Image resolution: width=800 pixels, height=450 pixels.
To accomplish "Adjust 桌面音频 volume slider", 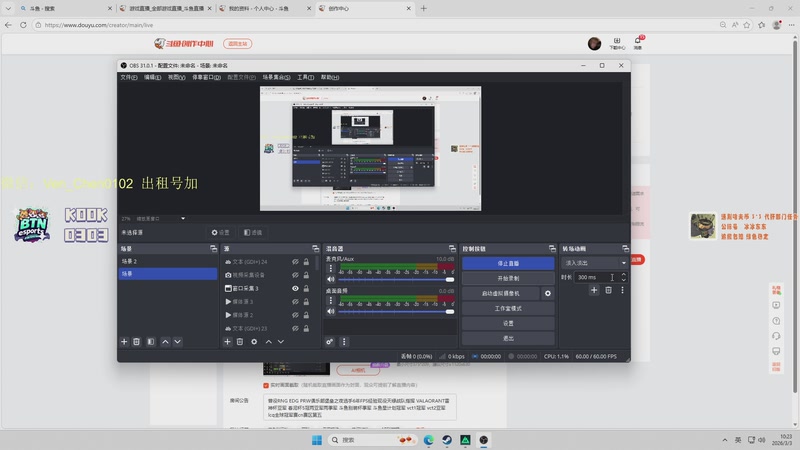I will (x=396, y=311).
